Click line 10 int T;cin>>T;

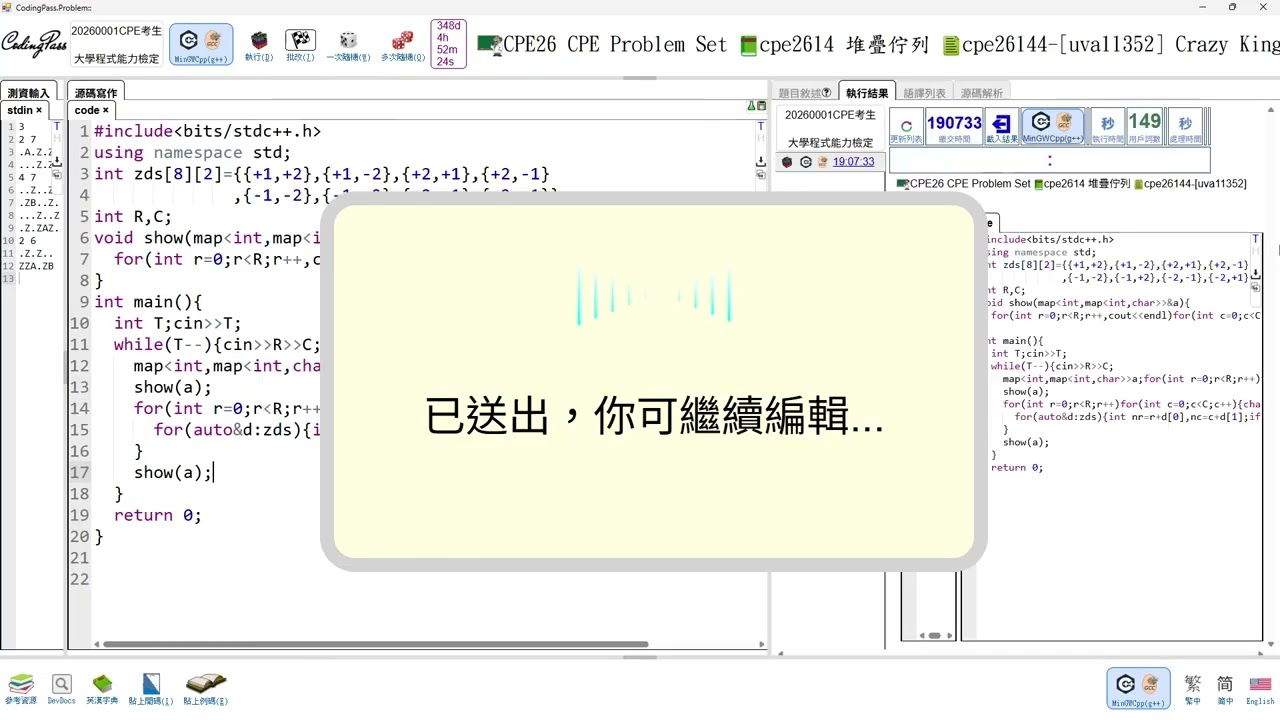click(x=177, y=323)
